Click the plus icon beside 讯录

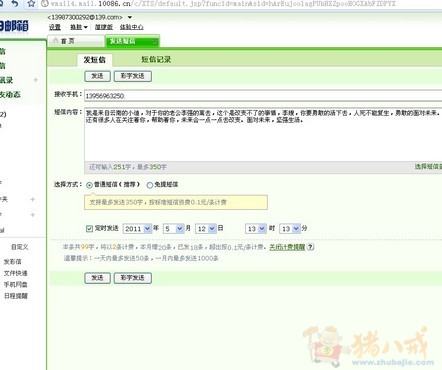coord(35,80)
